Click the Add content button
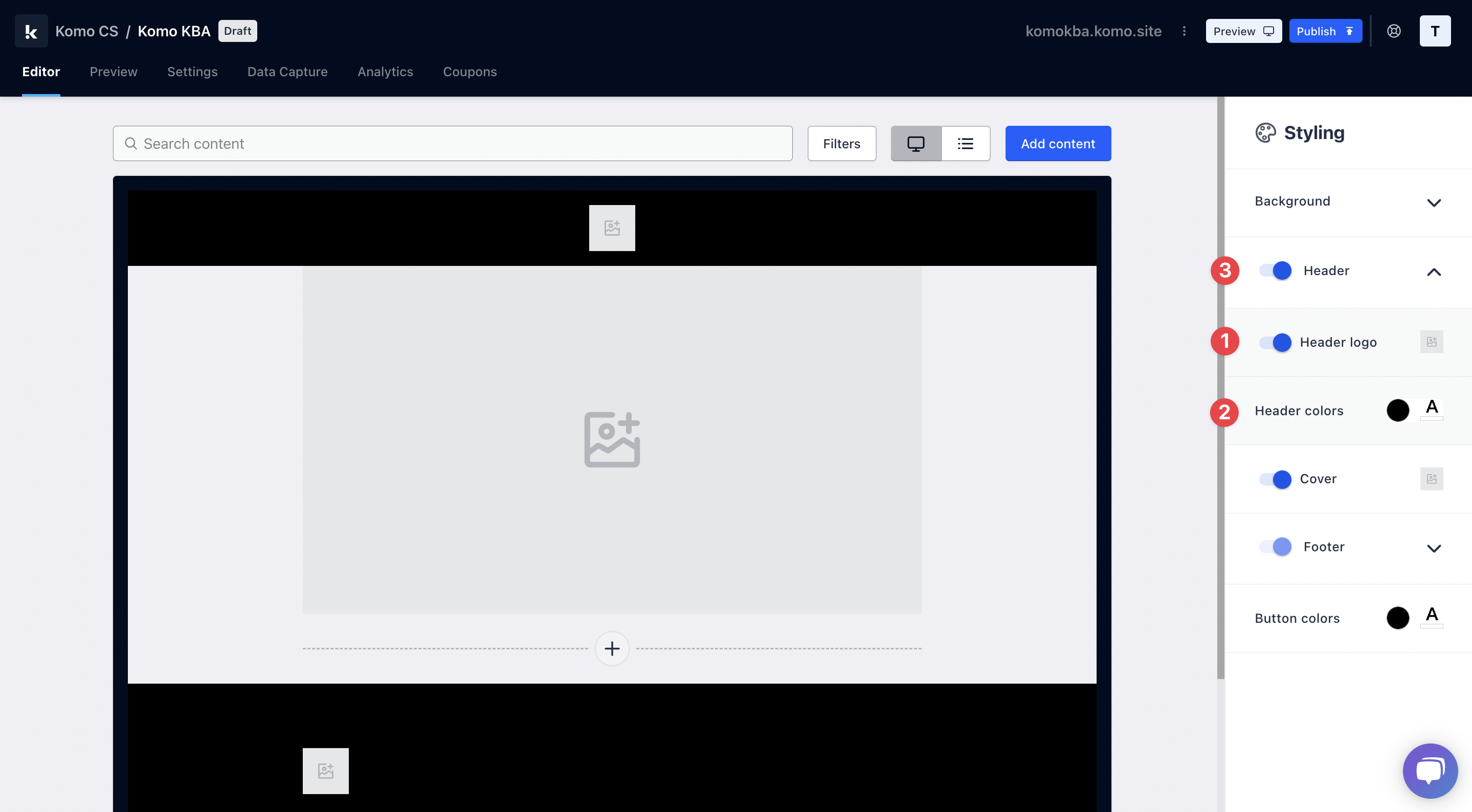 1058,143
